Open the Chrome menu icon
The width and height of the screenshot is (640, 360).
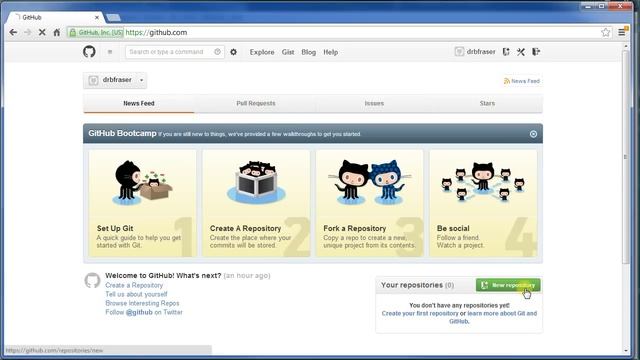tap(622, 32)
